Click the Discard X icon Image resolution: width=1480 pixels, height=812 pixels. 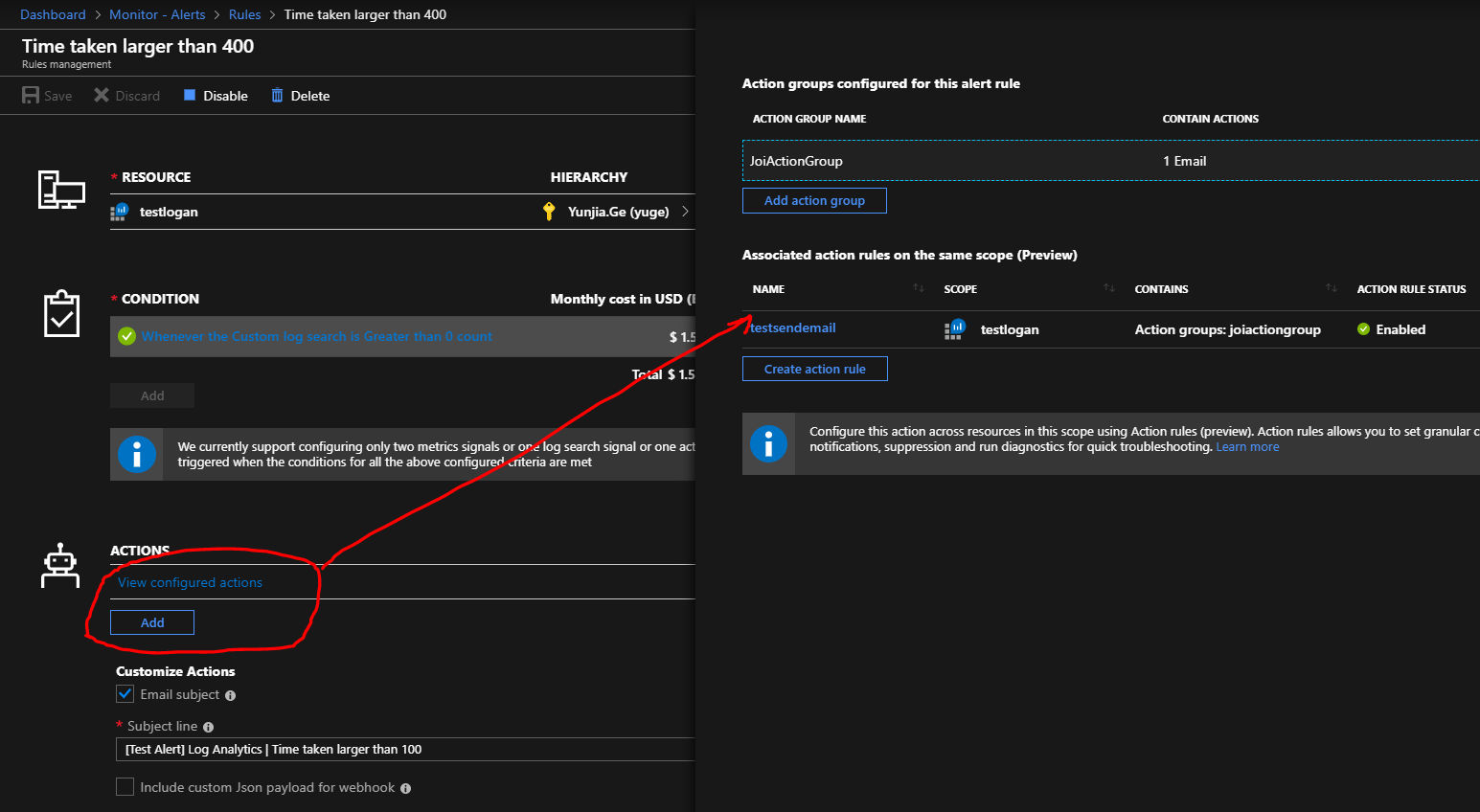tap(102, 96)
